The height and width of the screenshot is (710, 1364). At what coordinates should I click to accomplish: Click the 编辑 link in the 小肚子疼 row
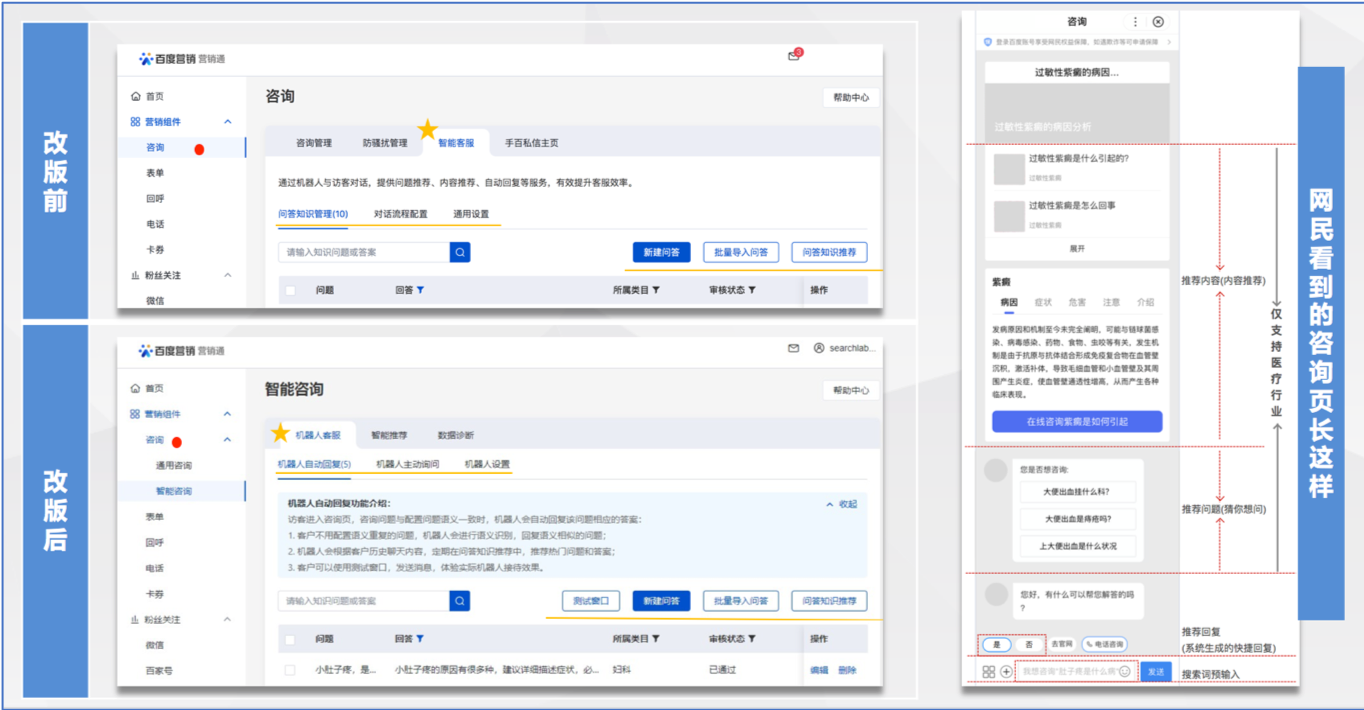[818, 670]
